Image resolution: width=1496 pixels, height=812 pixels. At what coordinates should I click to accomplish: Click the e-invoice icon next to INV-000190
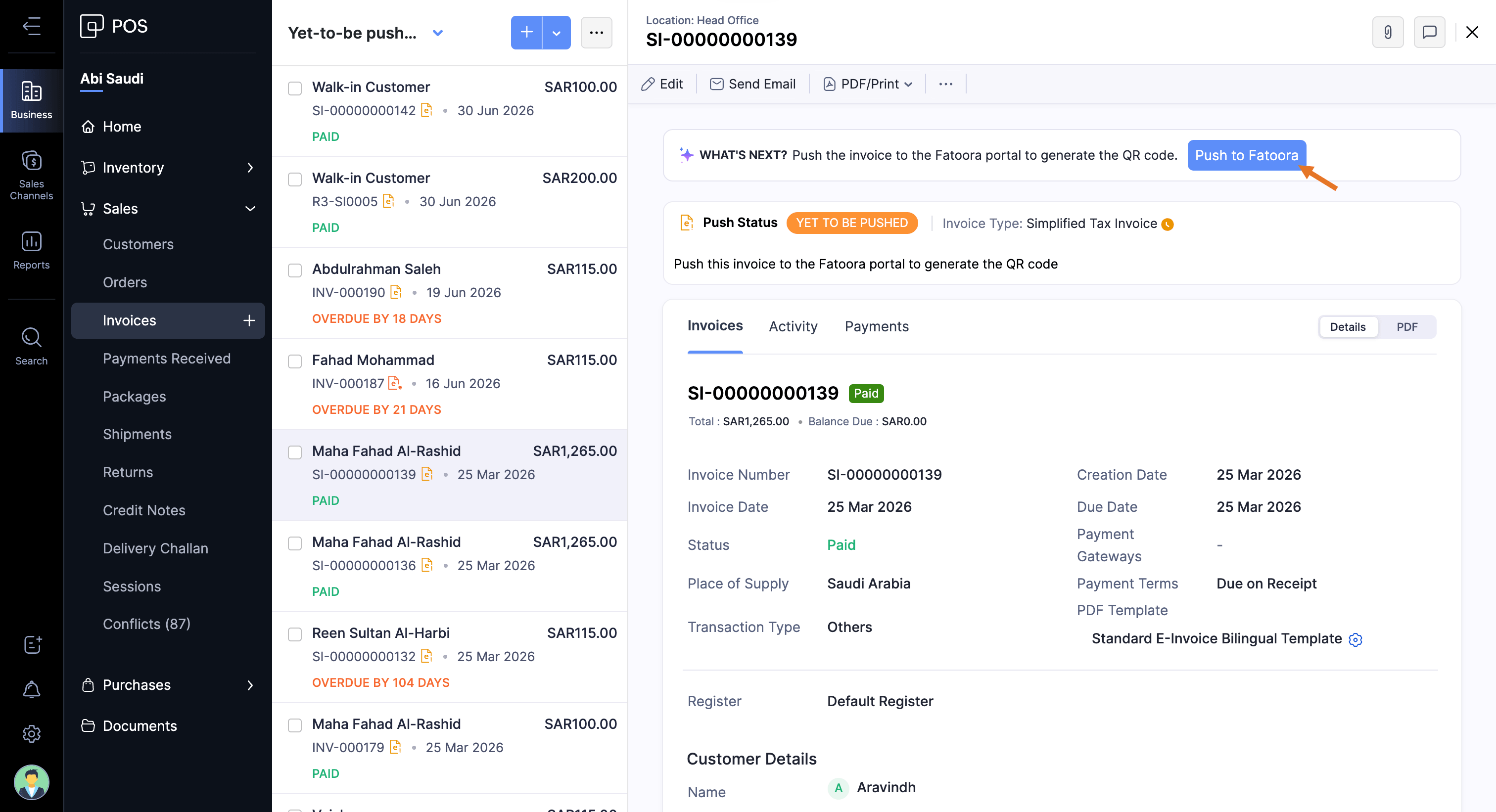(396, 292)
